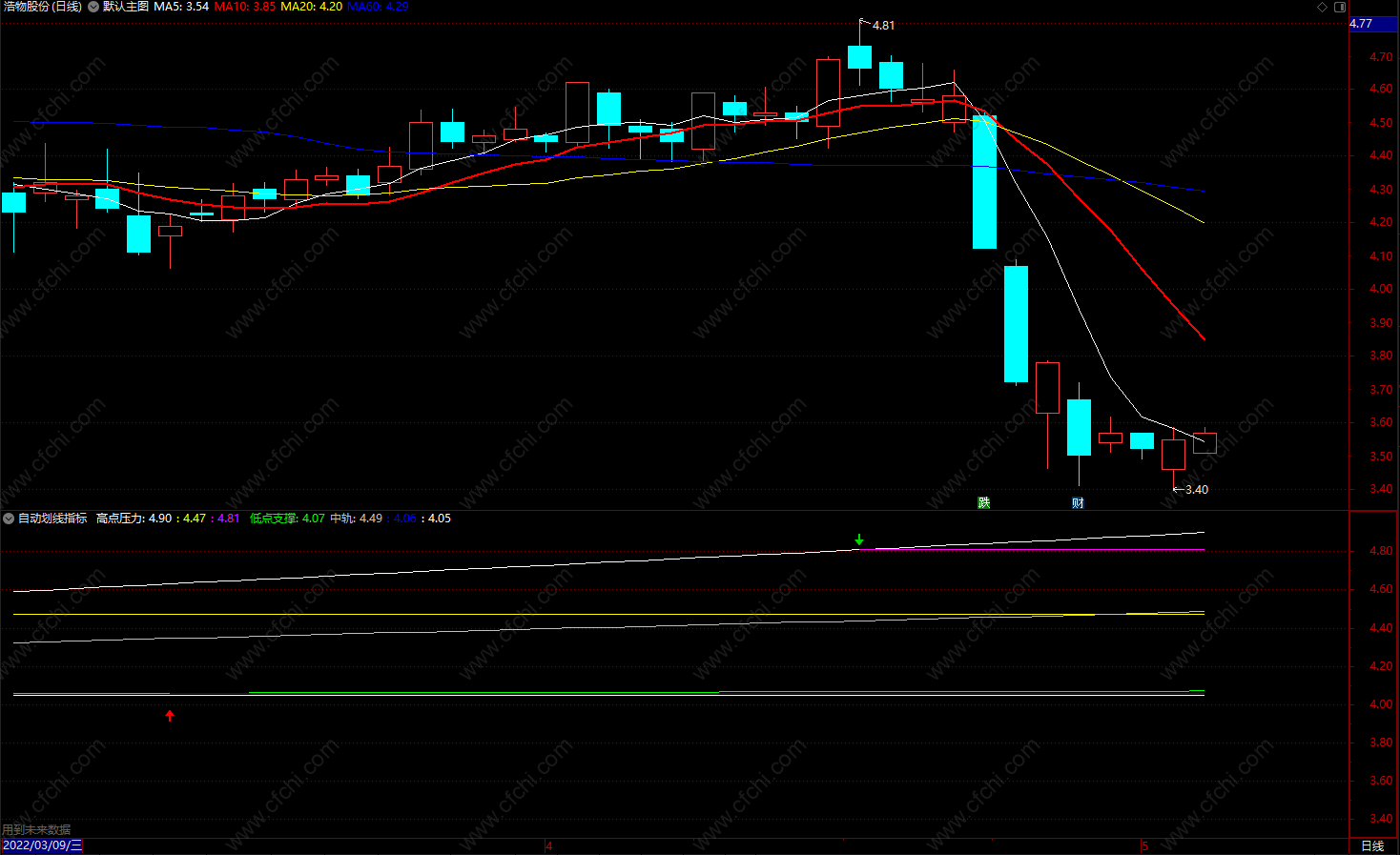Click the green down arrow signal marker
Screen dimensions: 1400x855
pyautogui.click(x=859, y=540)
